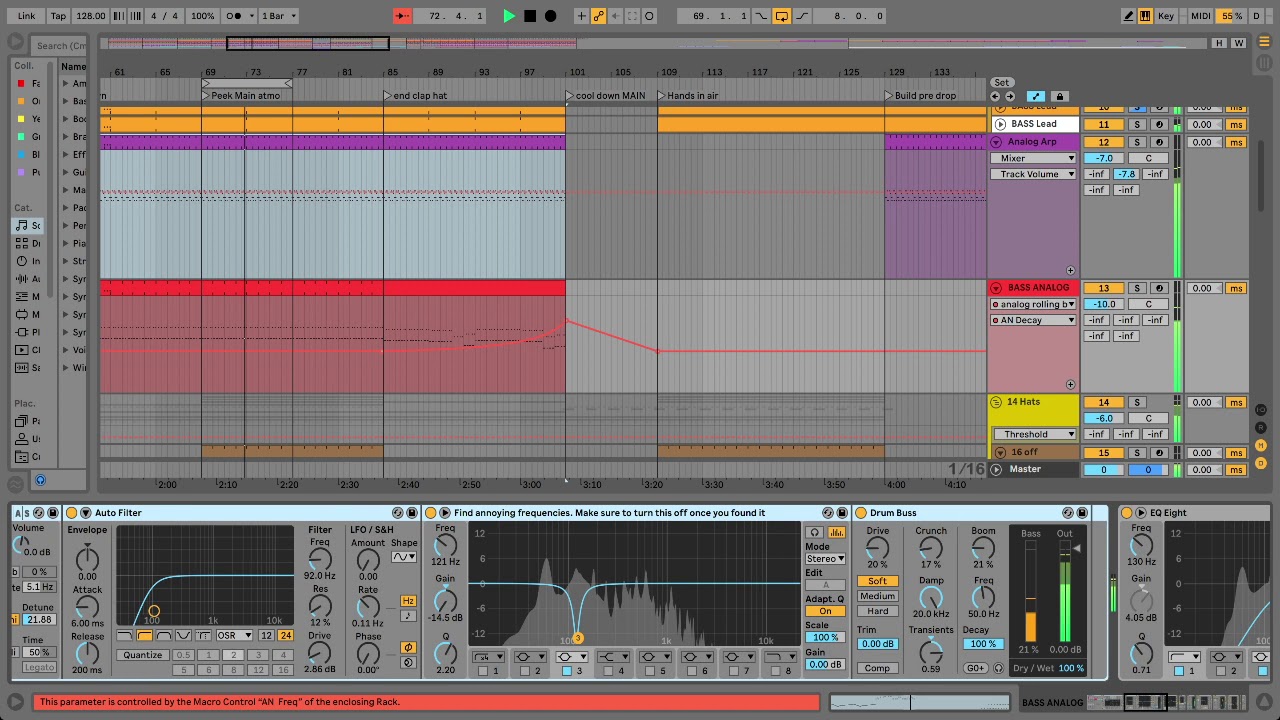Fold the Analog Arp track

[x=996, y=142]
